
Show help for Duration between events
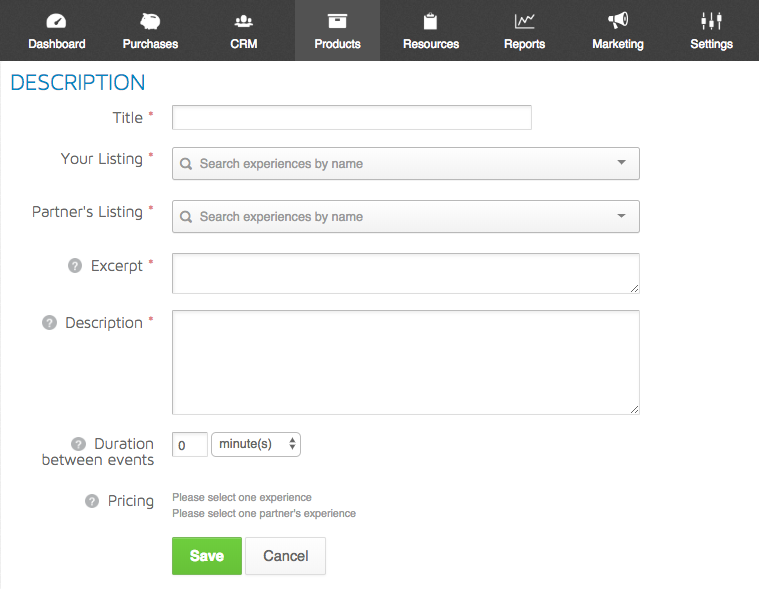[78, 444]
